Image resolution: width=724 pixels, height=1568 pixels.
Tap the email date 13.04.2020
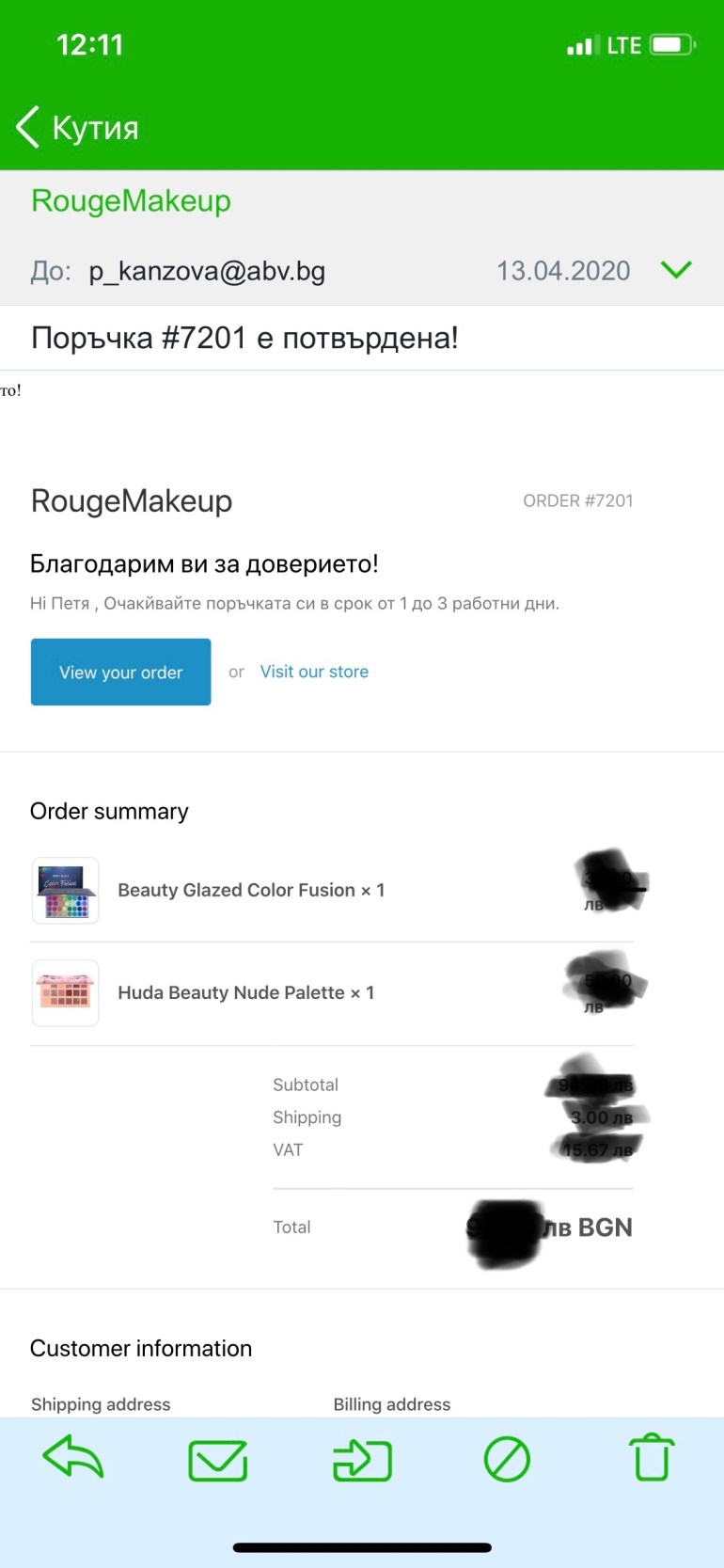[x=563, y=271]
